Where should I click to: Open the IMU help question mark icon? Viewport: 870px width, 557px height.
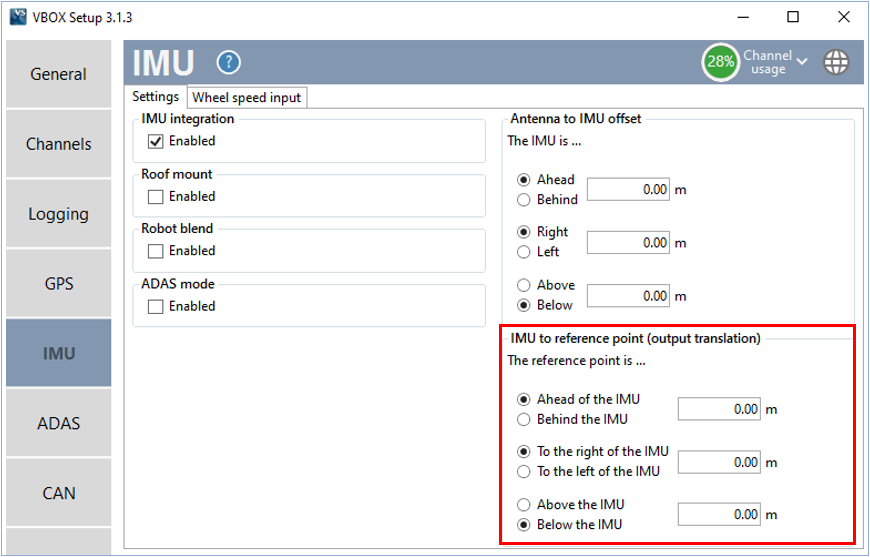point(229,62)
